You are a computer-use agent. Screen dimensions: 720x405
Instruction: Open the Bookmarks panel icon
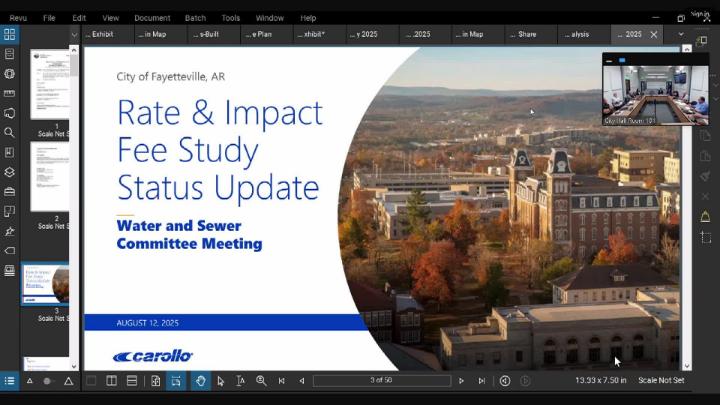pyautogui.click(x=9, y=152)
